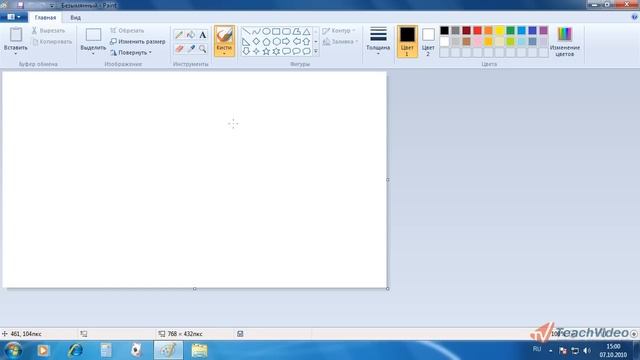
Task: Activate Цвет 2 background color
Action: [428, 41]
